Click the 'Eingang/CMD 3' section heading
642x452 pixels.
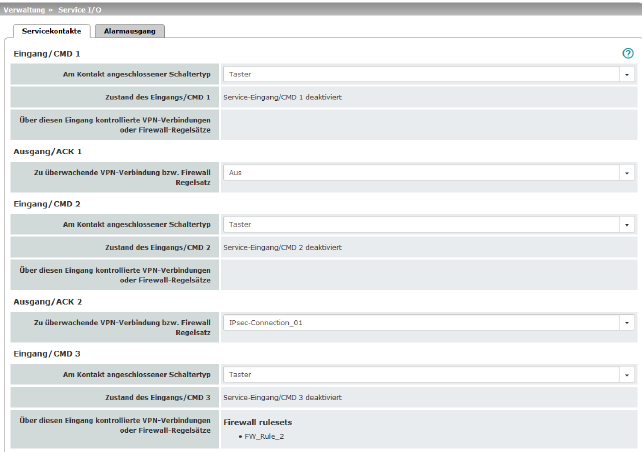click(47, 354)
